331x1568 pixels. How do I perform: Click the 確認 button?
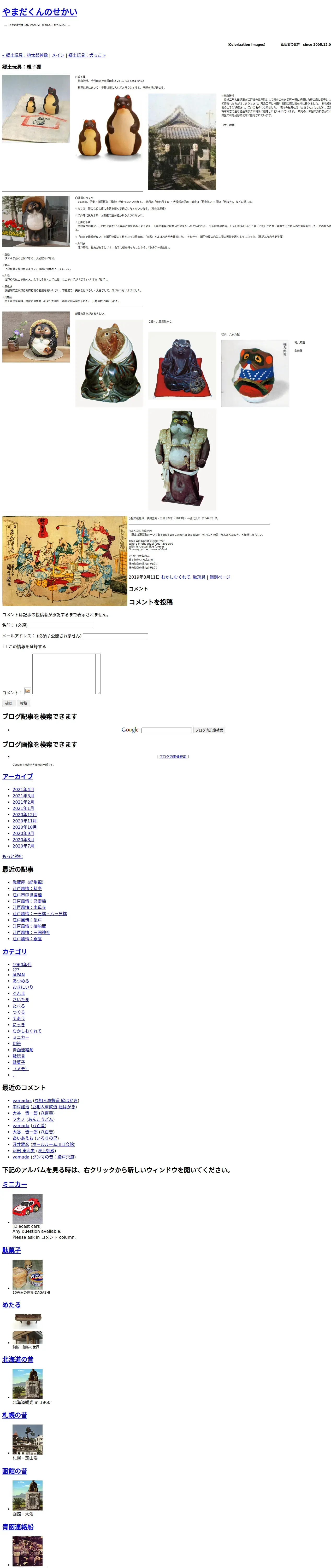tap(9, 703)
